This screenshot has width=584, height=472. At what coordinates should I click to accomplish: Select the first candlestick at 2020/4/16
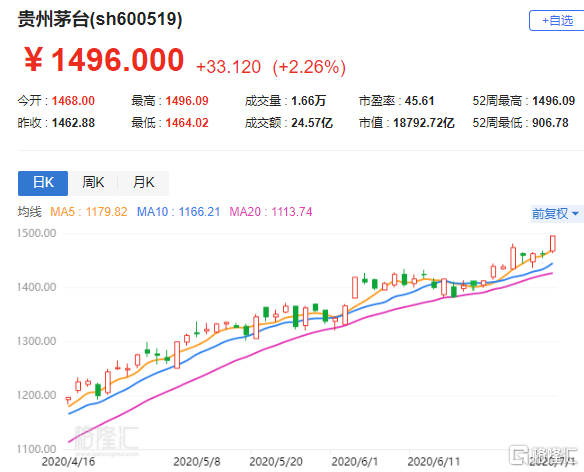(x=68, y=400)
